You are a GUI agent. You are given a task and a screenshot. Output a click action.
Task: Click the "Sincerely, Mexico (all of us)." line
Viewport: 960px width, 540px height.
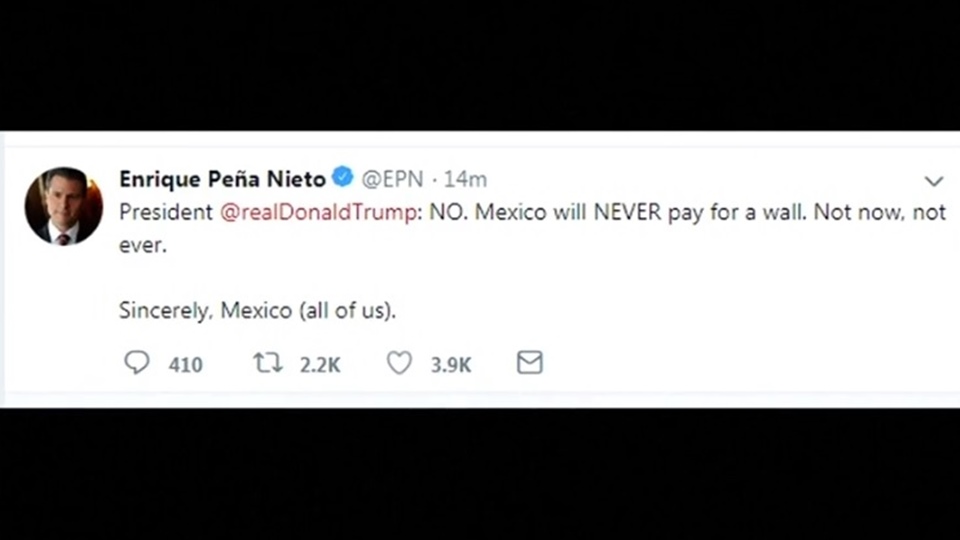coord(257,310)
